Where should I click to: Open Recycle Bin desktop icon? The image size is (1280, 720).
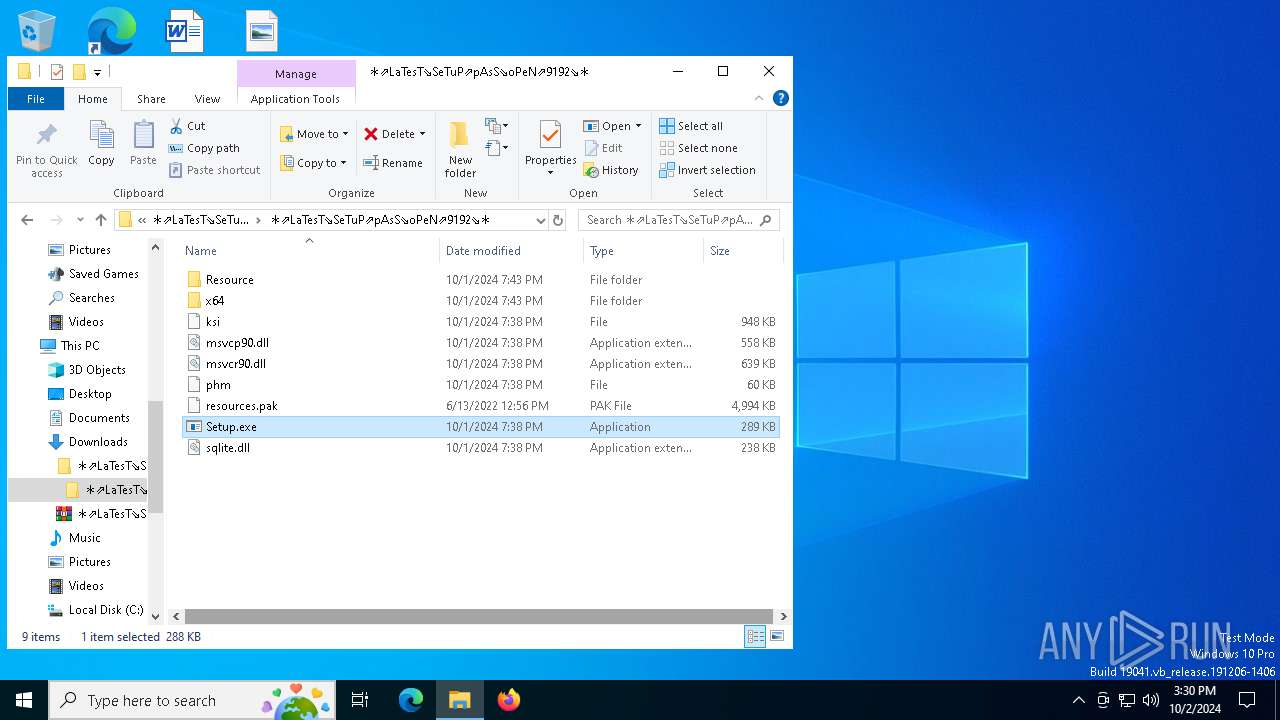37,30
